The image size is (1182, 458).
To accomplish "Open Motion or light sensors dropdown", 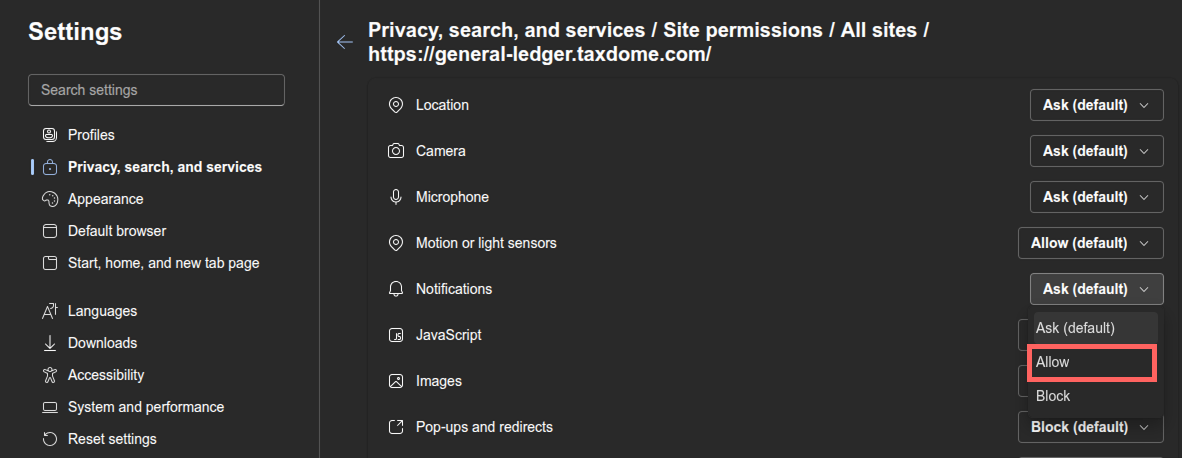I will (x=1090, y=243).
